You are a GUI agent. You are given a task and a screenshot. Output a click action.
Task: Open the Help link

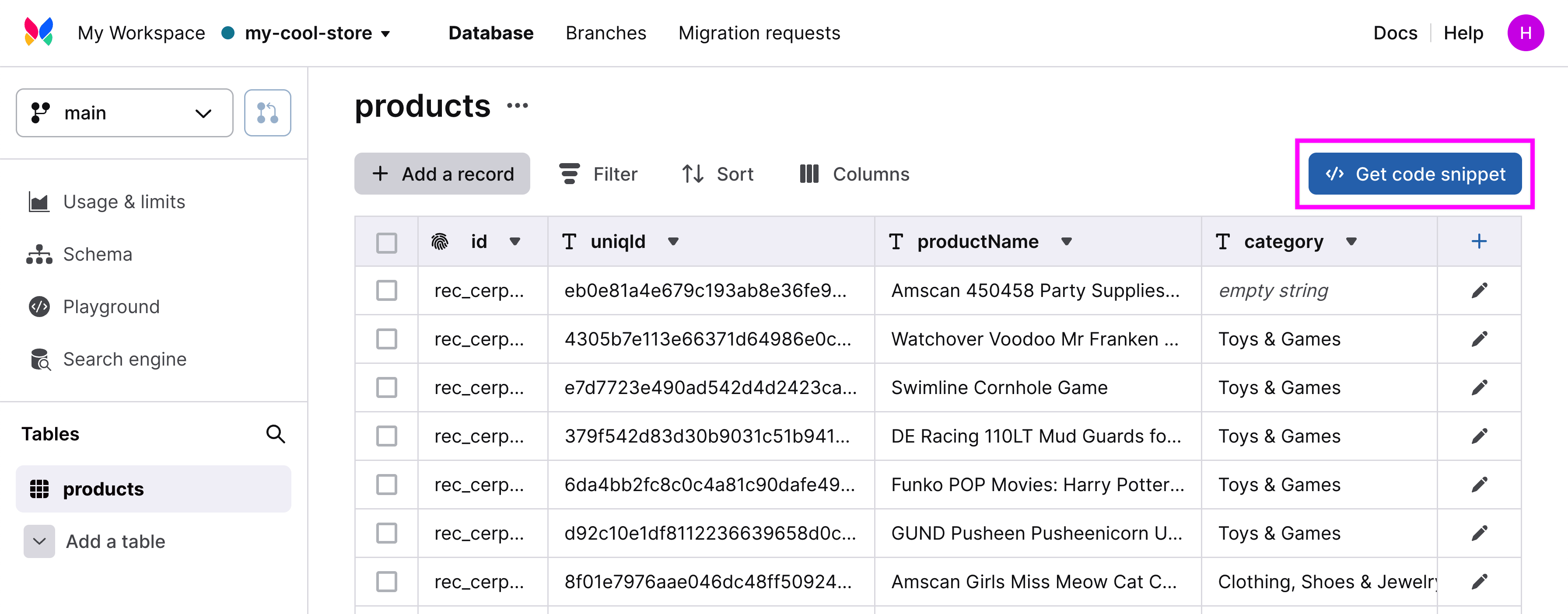pyautogui.click(x=1463, y=33)
